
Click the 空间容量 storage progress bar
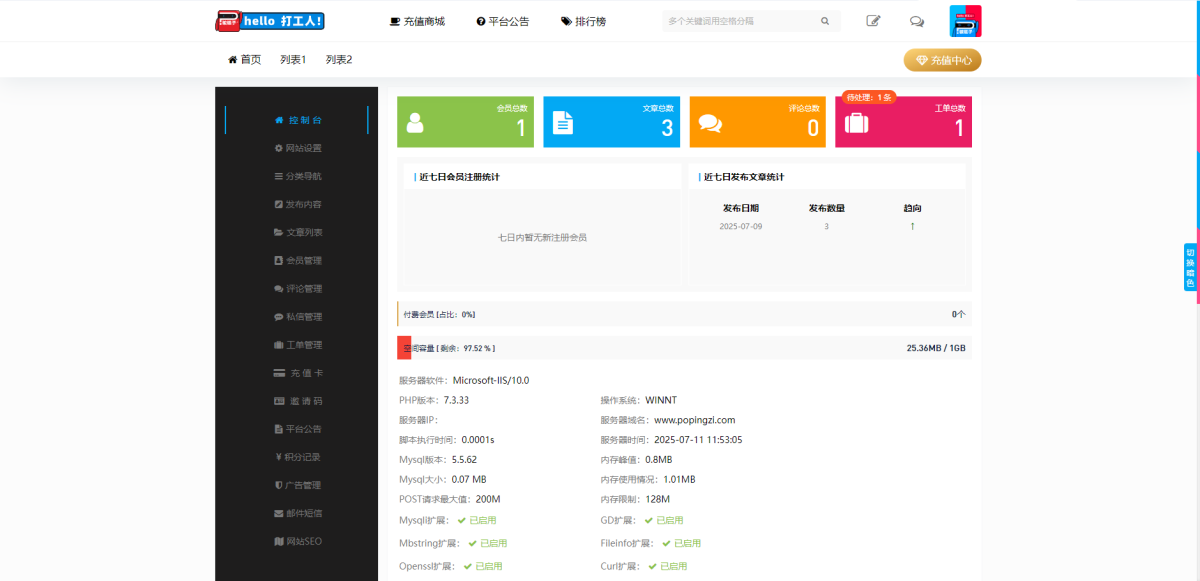click(x=684, y=348)
